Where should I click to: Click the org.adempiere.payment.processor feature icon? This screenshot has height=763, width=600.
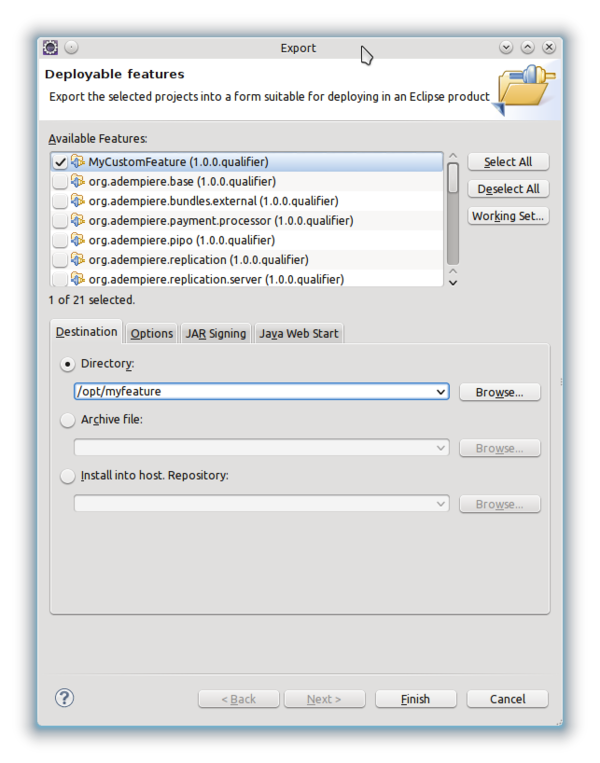[78, 220]
